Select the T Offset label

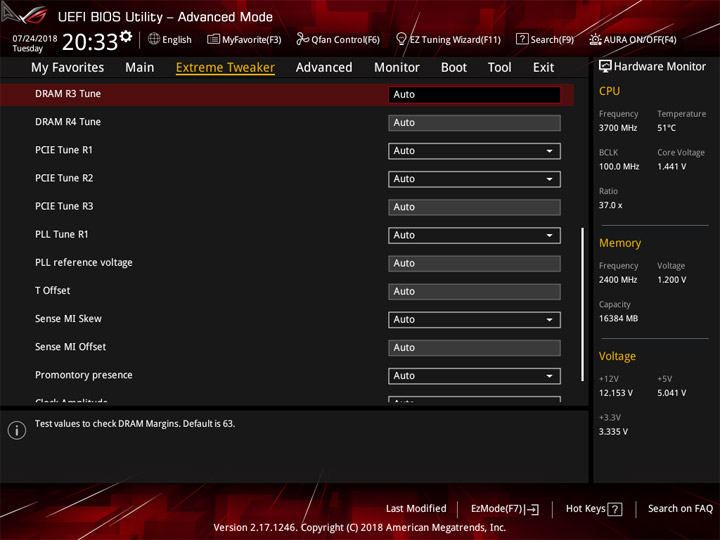53,291
